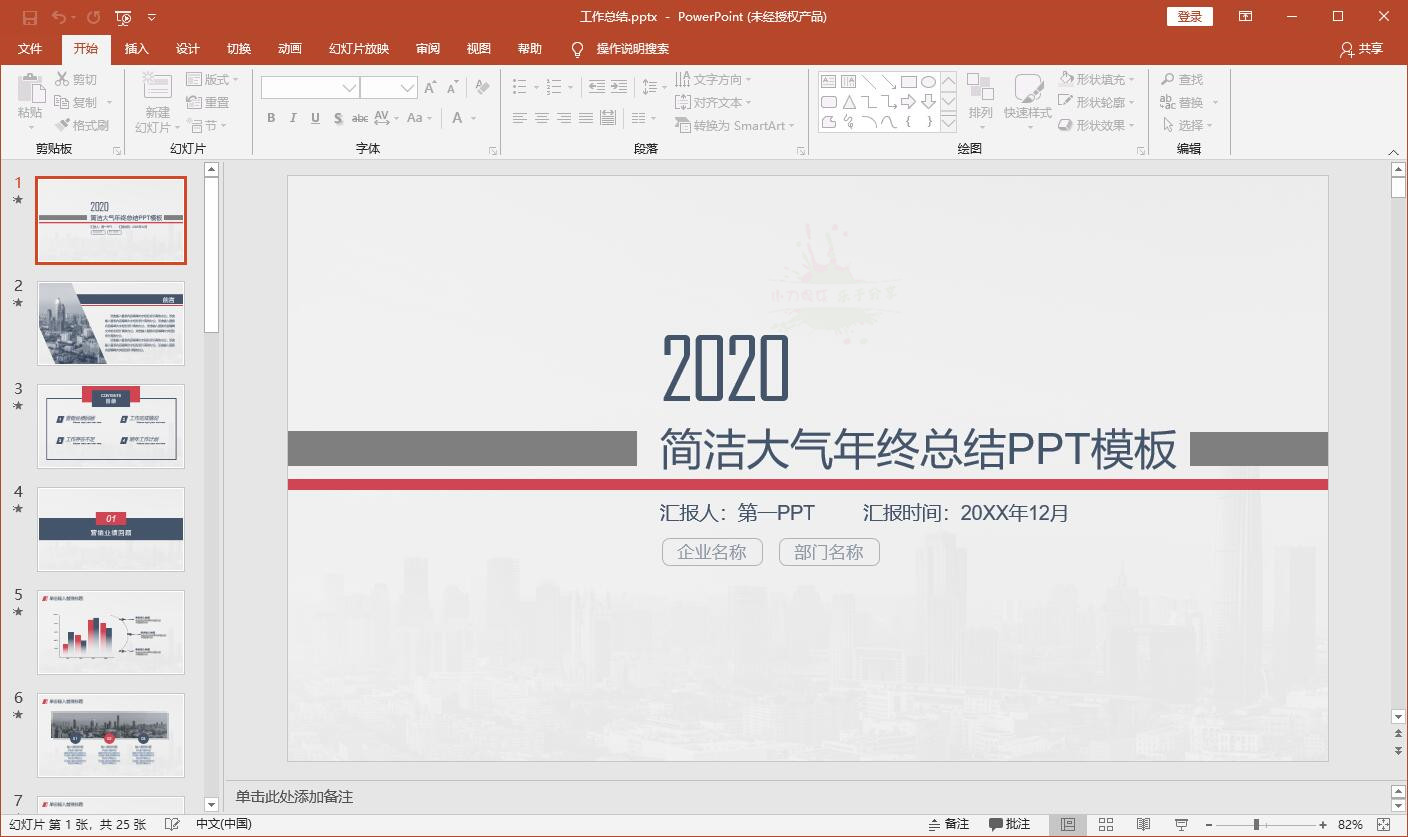Open the Arrange shapes tool
The width and height of the screenshot is (1408, 837).
pyautogui.click(x=980, y=98)
